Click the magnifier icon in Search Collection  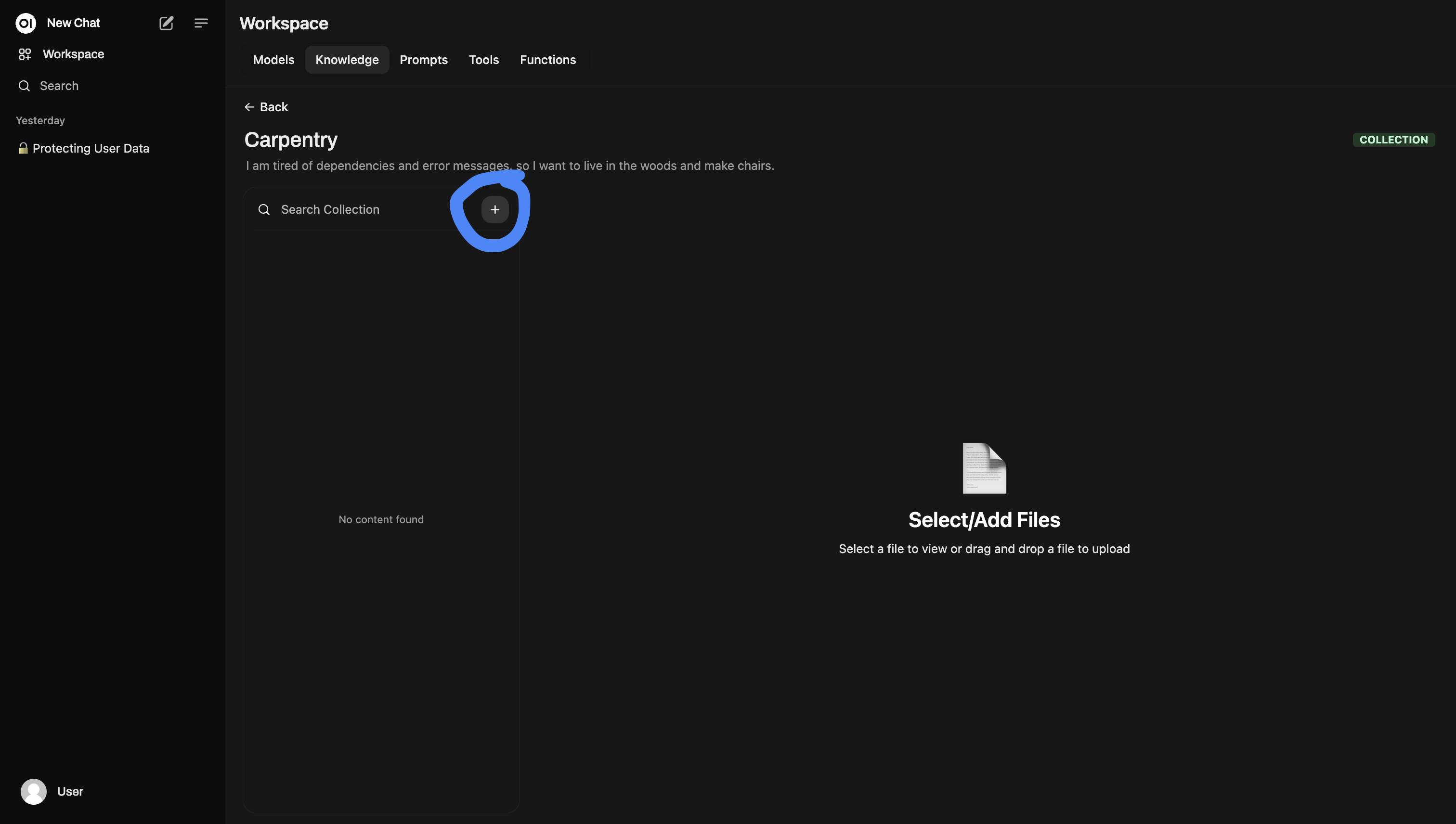[264, 210]
